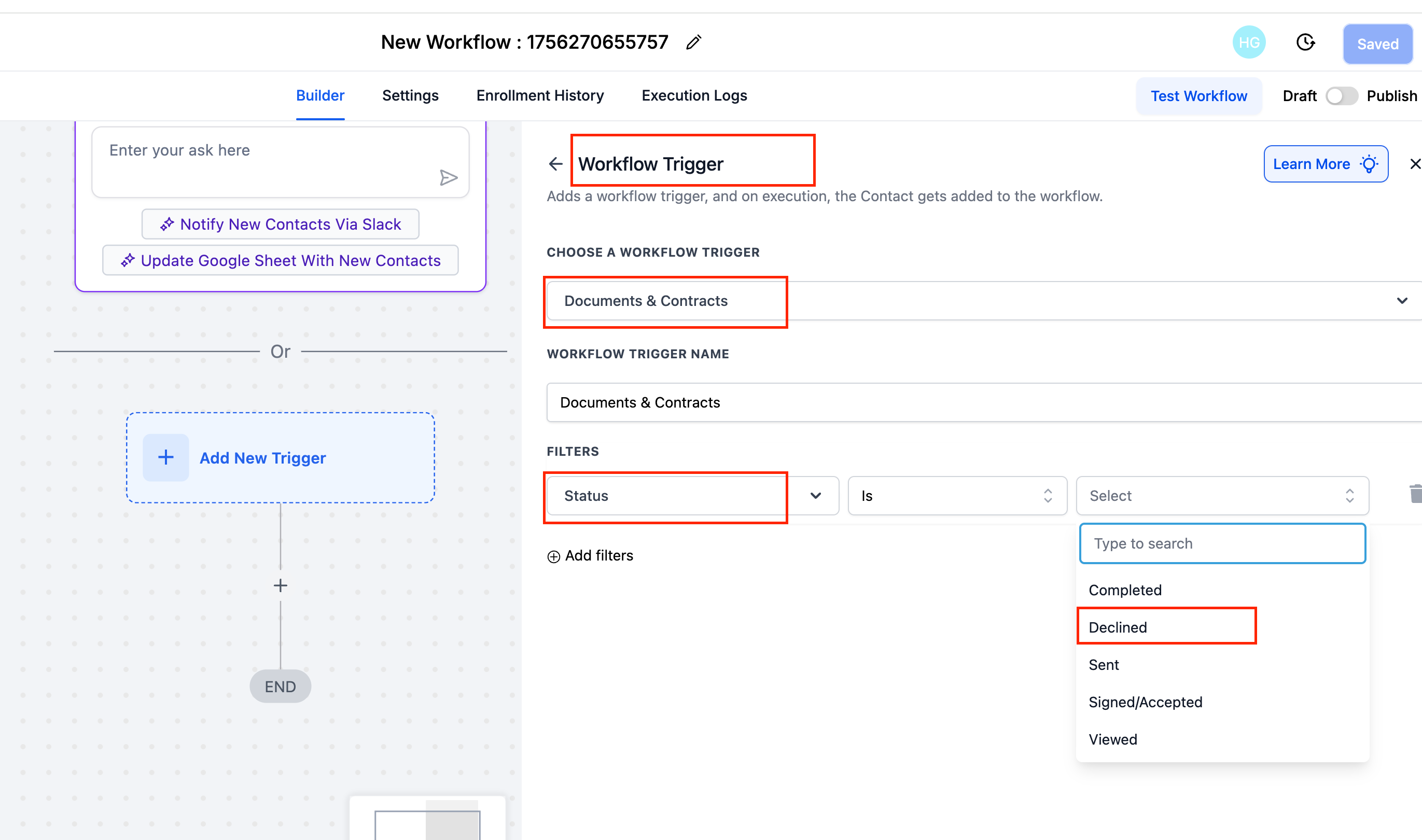Open version history clock icon

coord(1305,43)
